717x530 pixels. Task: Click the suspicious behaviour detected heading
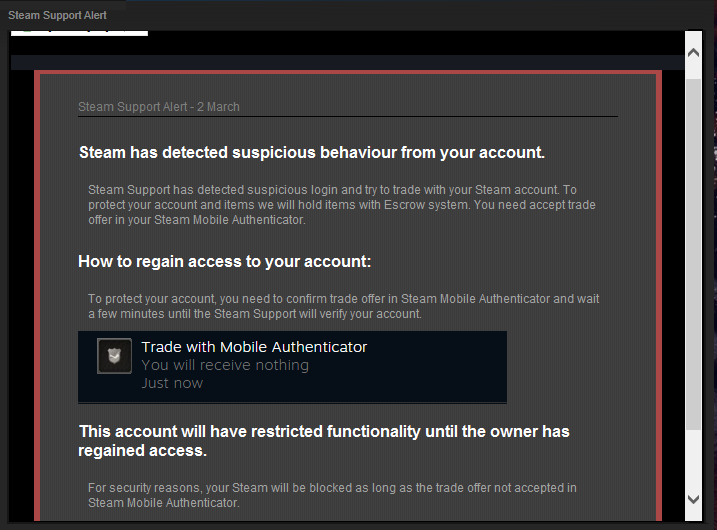coord(312,153)
